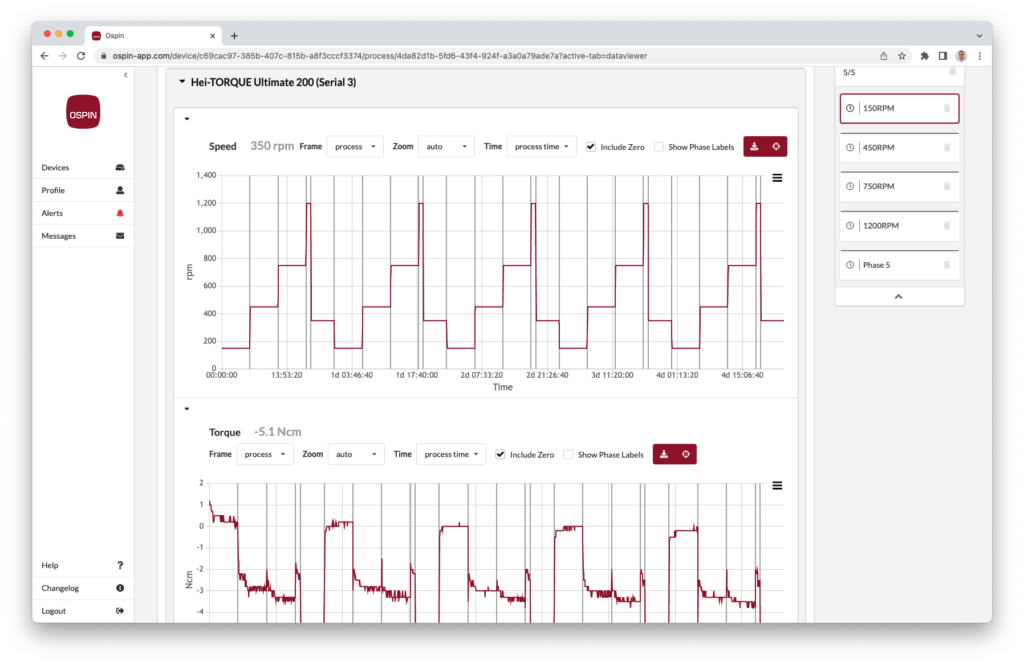This screenshot has width=1024, height=665.
Task: Bookmark this page with star icon
Action: point(902,56)
